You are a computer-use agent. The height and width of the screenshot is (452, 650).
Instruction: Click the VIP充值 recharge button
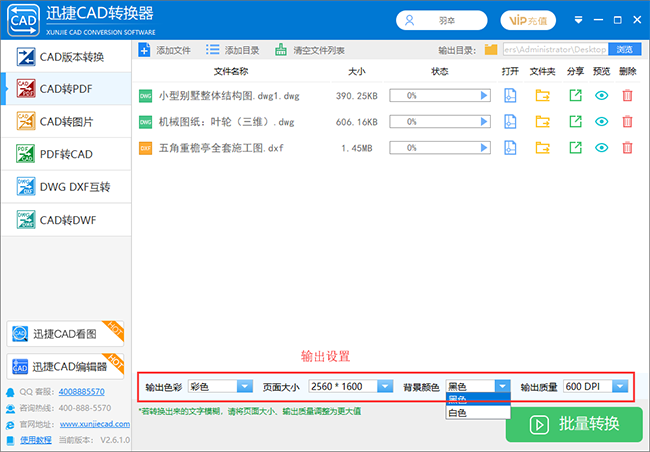tap(528, 20)
